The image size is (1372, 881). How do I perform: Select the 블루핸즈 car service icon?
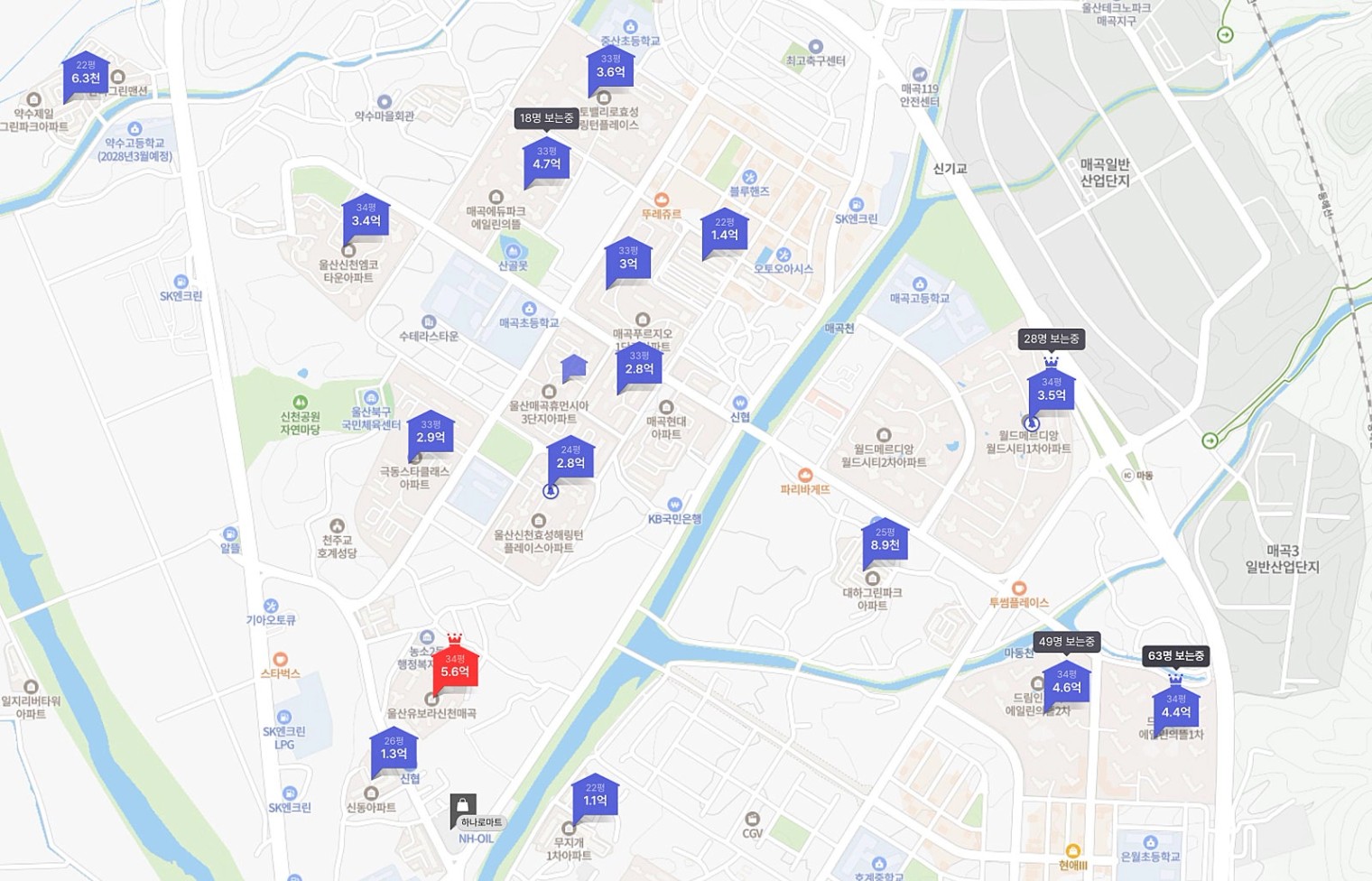tap(749, 177)
